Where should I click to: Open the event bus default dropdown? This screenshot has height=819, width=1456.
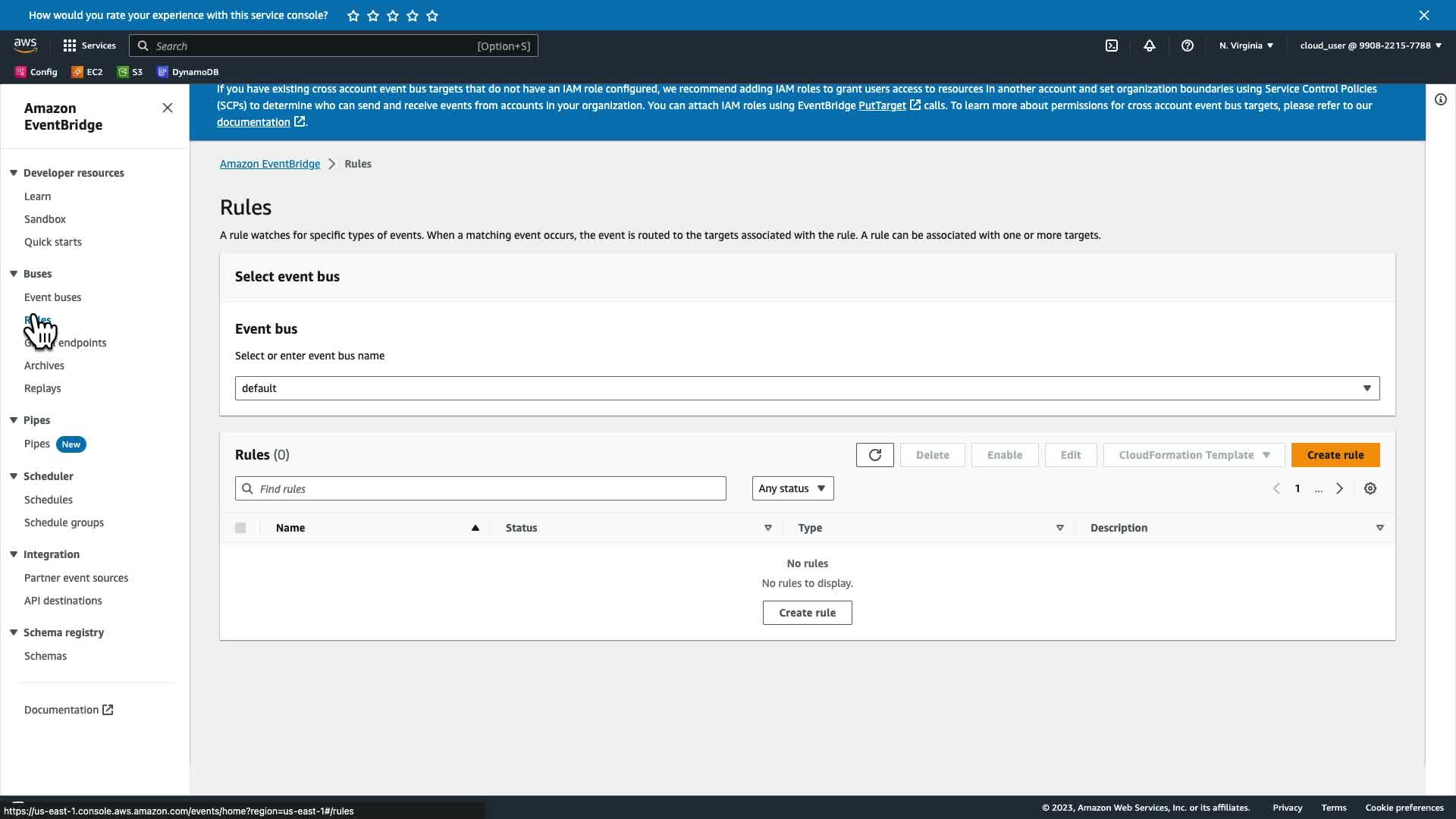tap(807, 388)
